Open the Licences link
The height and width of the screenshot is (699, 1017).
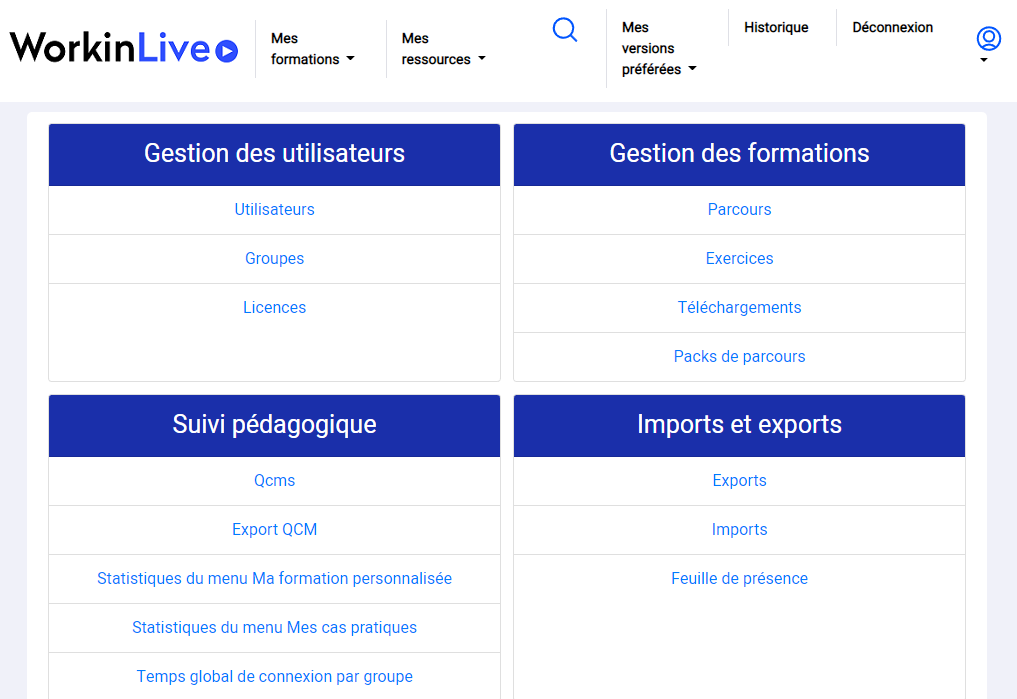point(274,308)
